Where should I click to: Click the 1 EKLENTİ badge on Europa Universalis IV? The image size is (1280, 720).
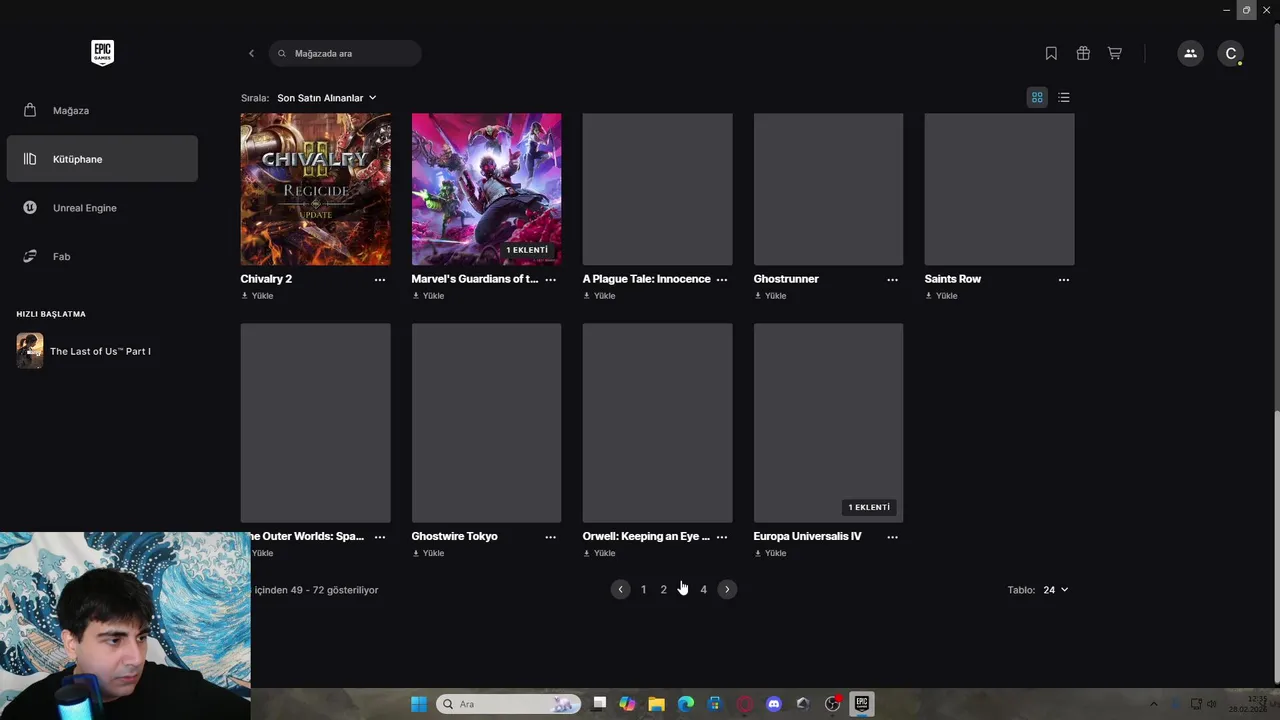pos(869,507)
